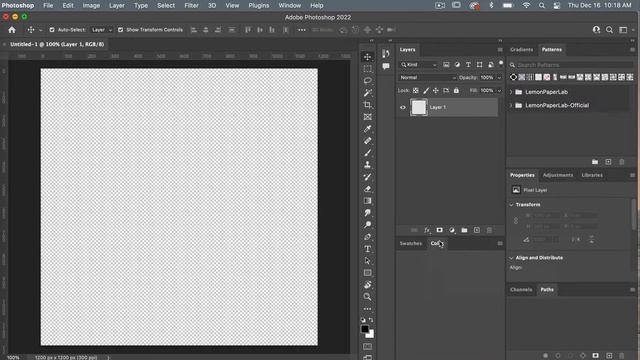The image size is (640, 360).
Task: Select the Healing Brush tool
Action: (x=367, y=141)
